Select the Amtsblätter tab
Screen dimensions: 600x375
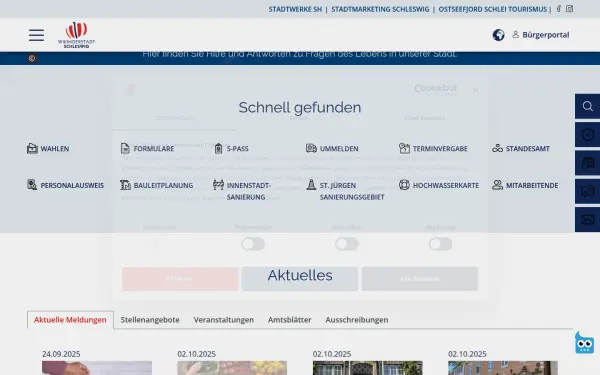(290, 320)
